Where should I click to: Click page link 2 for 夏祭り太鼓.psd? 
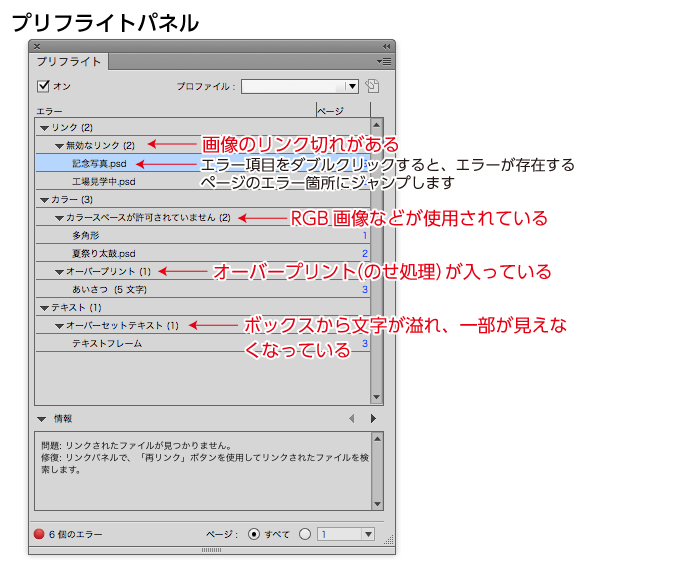[365, 254]
